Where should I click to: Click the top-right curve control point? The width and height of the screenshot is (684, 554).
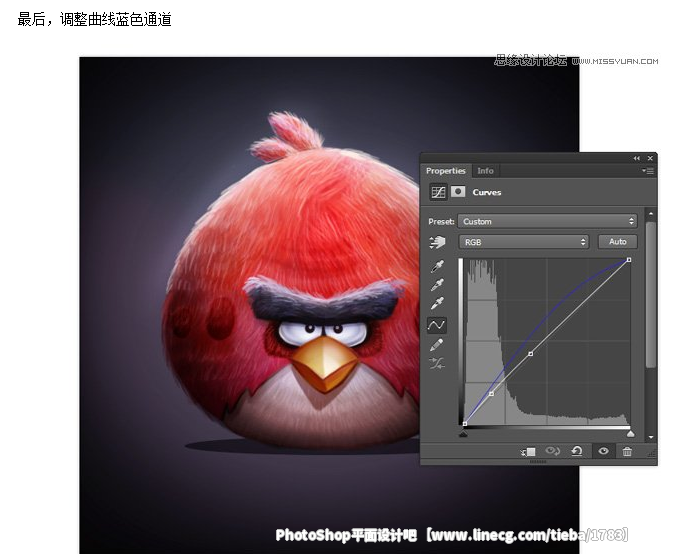pos(629,260)
